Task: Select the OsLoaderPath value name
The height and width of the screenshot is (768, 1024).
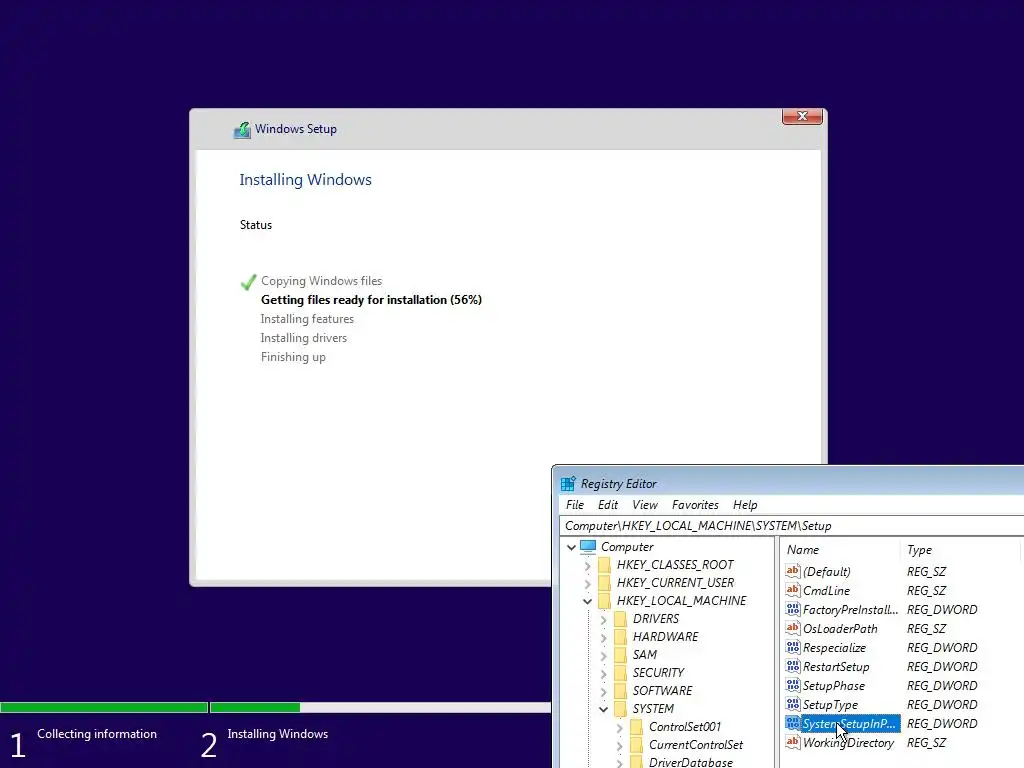Action: point(840,628)
